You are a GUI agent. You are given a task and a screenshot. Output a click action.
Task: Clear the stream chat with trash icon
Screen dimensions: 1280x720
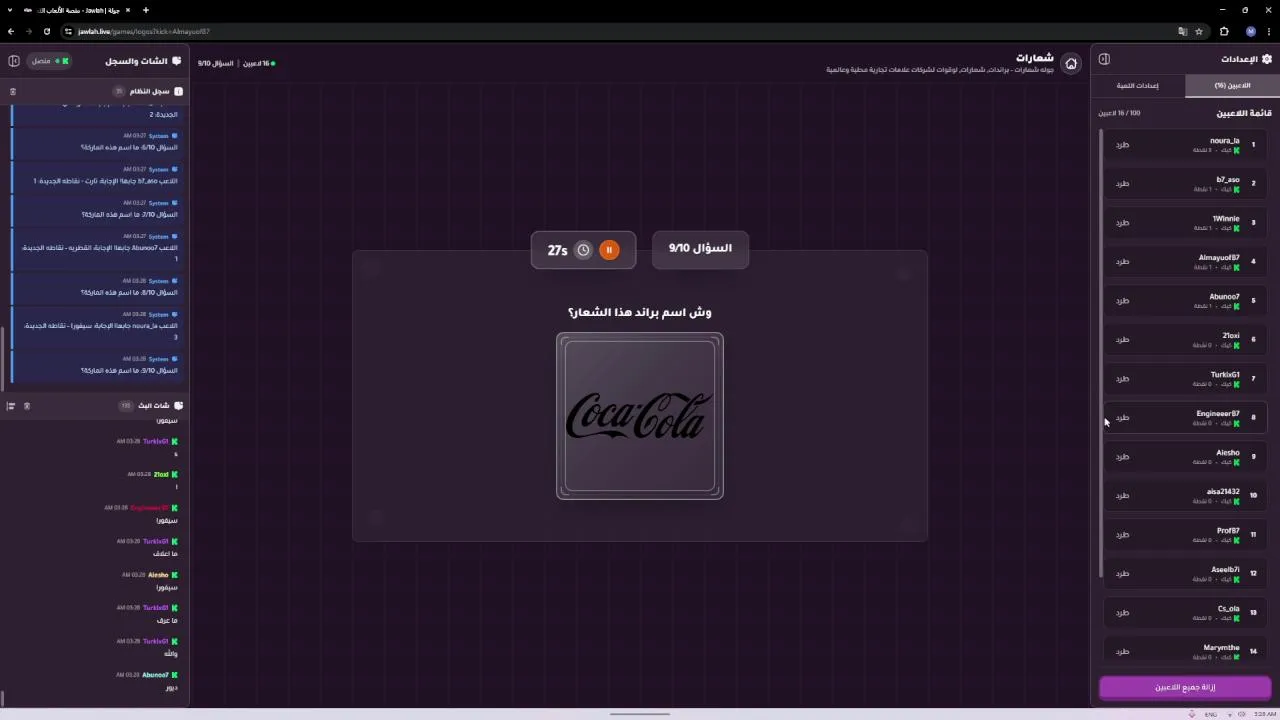[x=27, y=406]
